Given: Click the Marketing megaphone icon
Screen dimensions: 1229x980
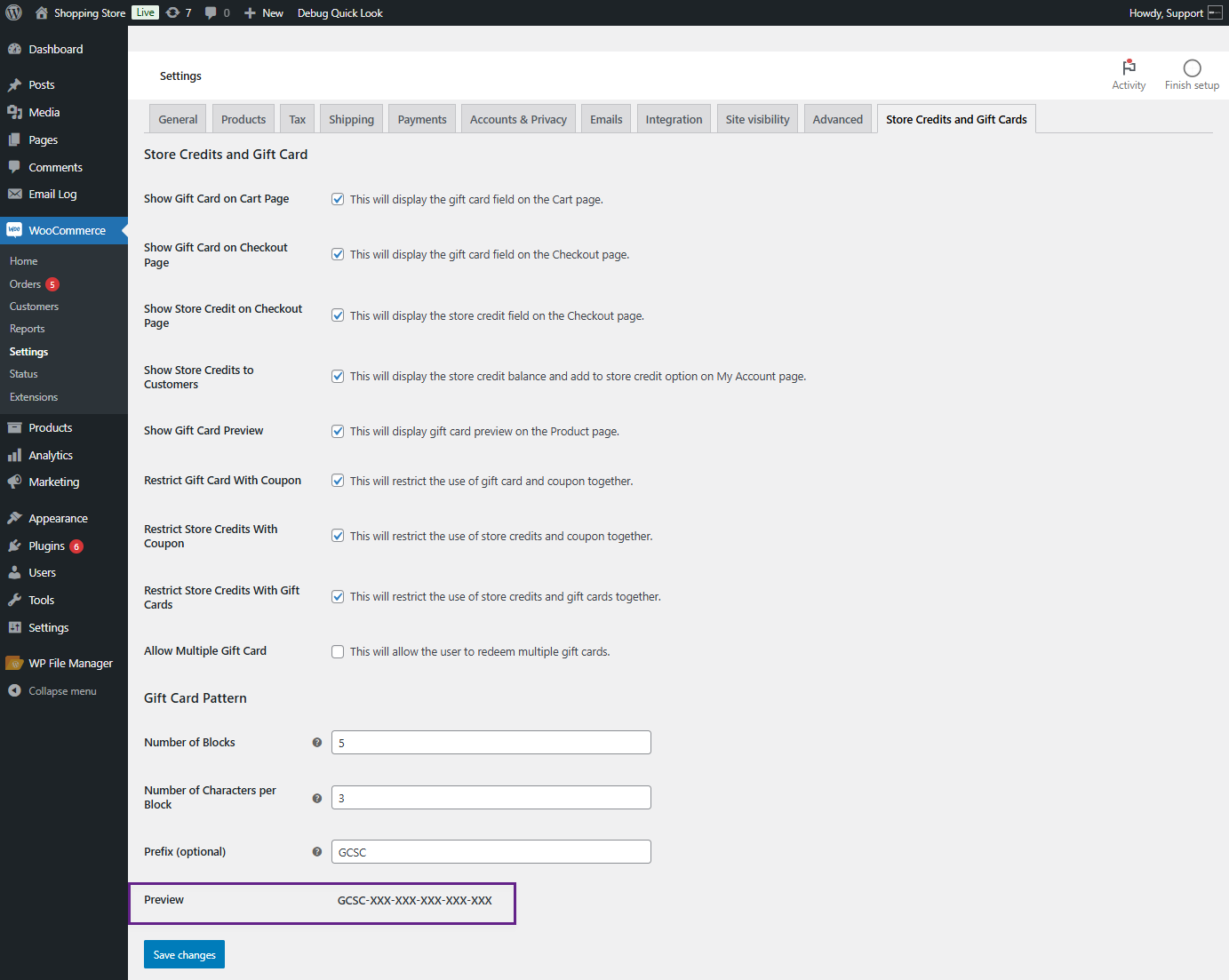Looking at the screenshot, I should click(x=14, y=482).
